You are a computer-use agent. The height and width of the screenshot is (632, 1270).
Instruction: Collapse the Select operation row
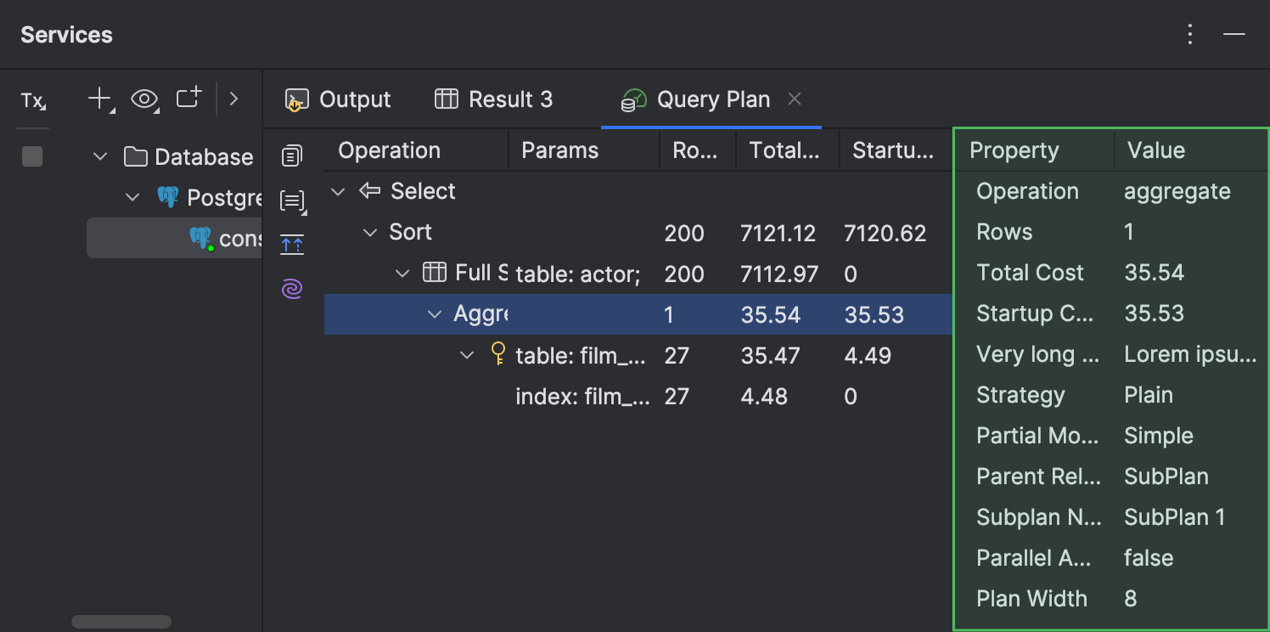[338, 191]
